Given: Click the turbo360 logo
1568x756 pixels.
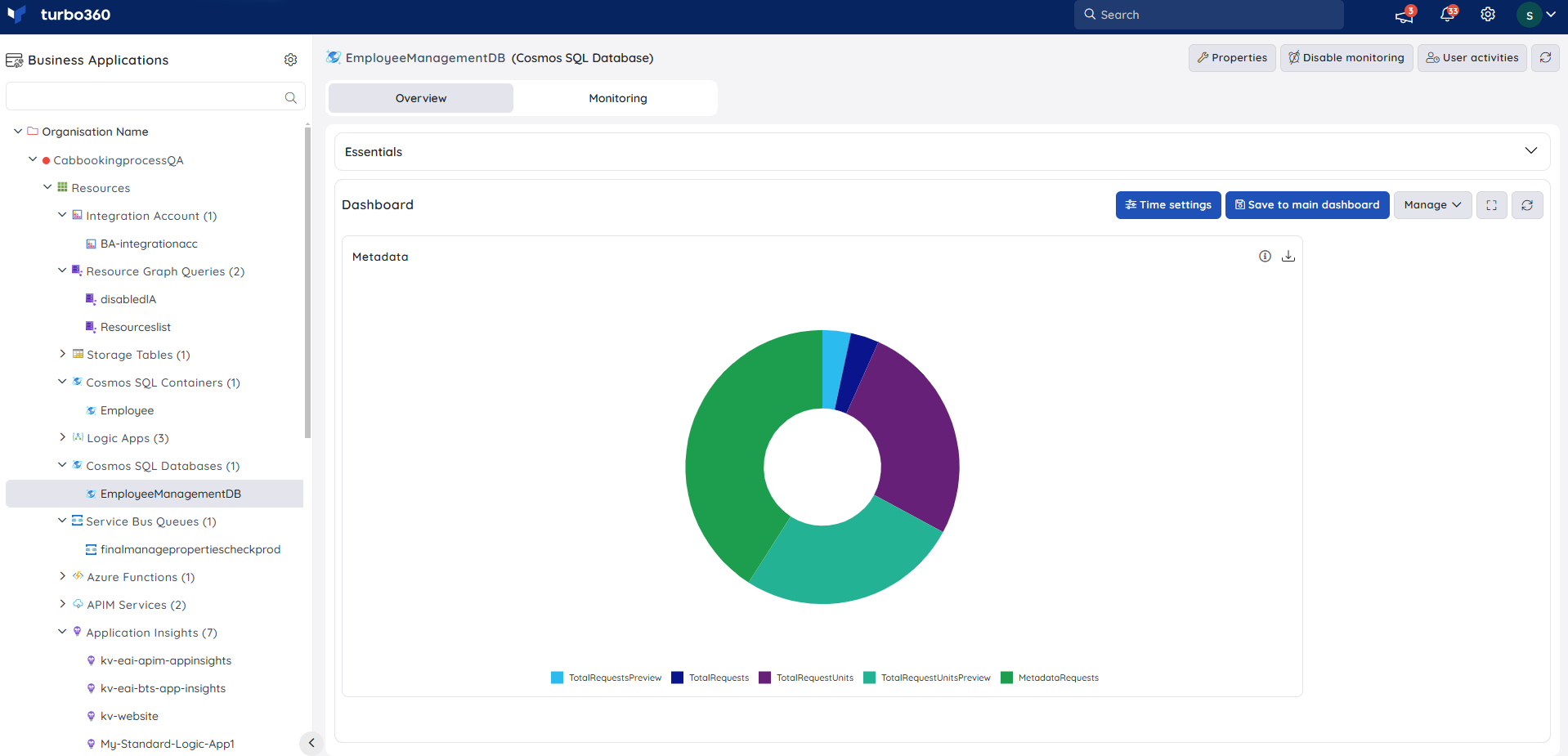Looking at the screenshot, I should coord(58,15).
